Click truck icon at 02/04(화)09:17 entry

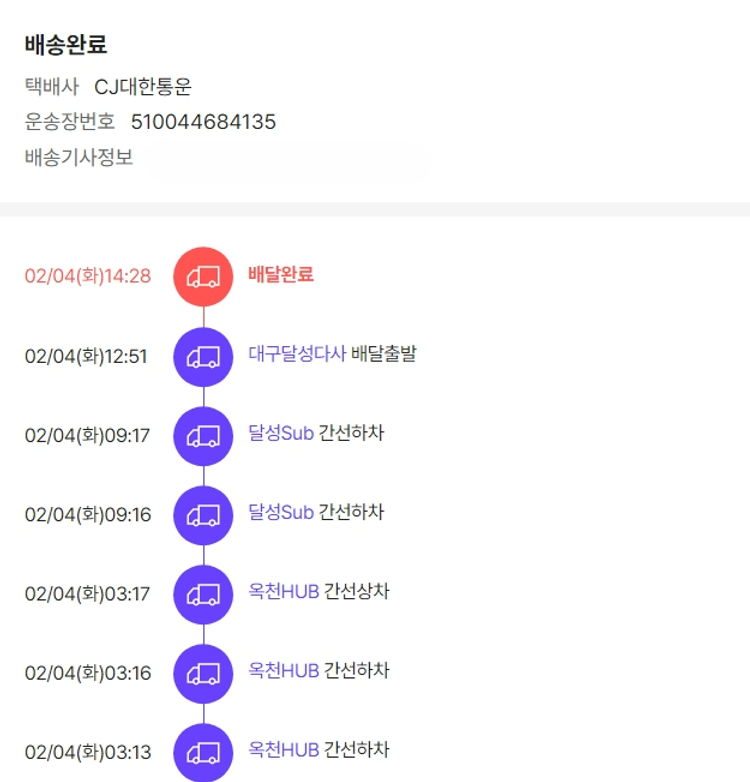click(203, 436)
